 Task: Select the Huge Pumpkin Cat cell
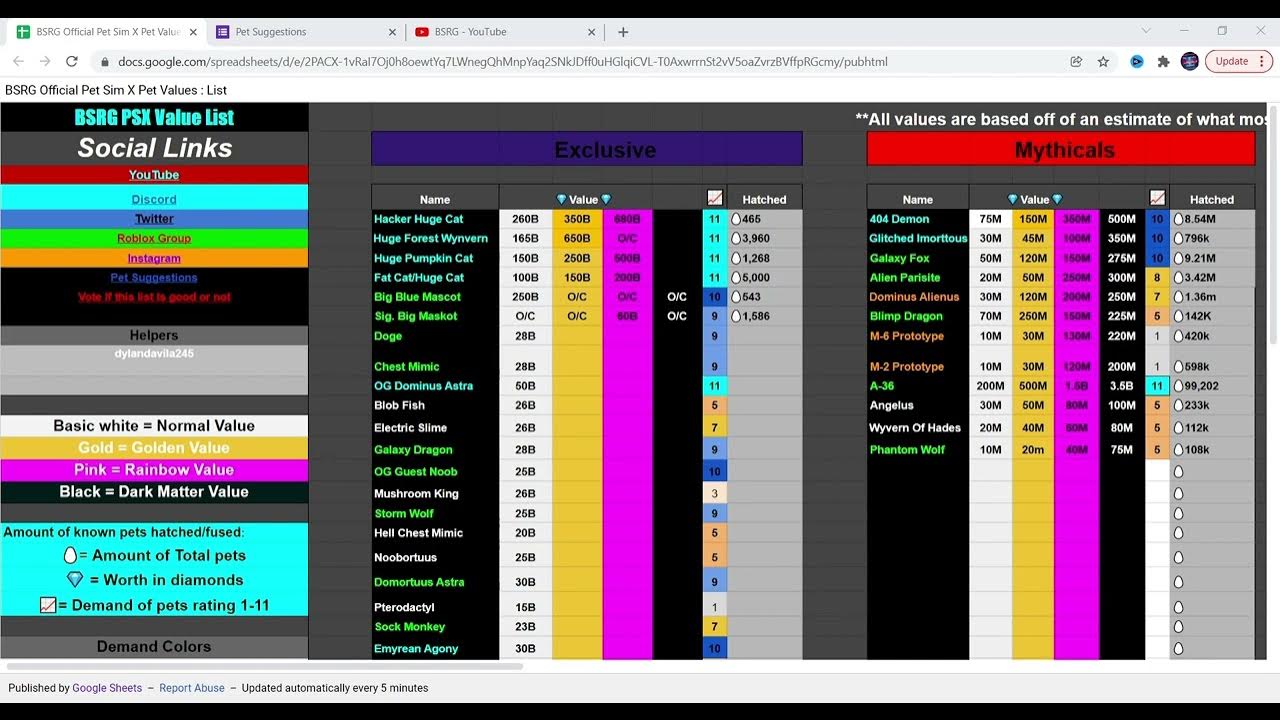[x=435, y=258]
